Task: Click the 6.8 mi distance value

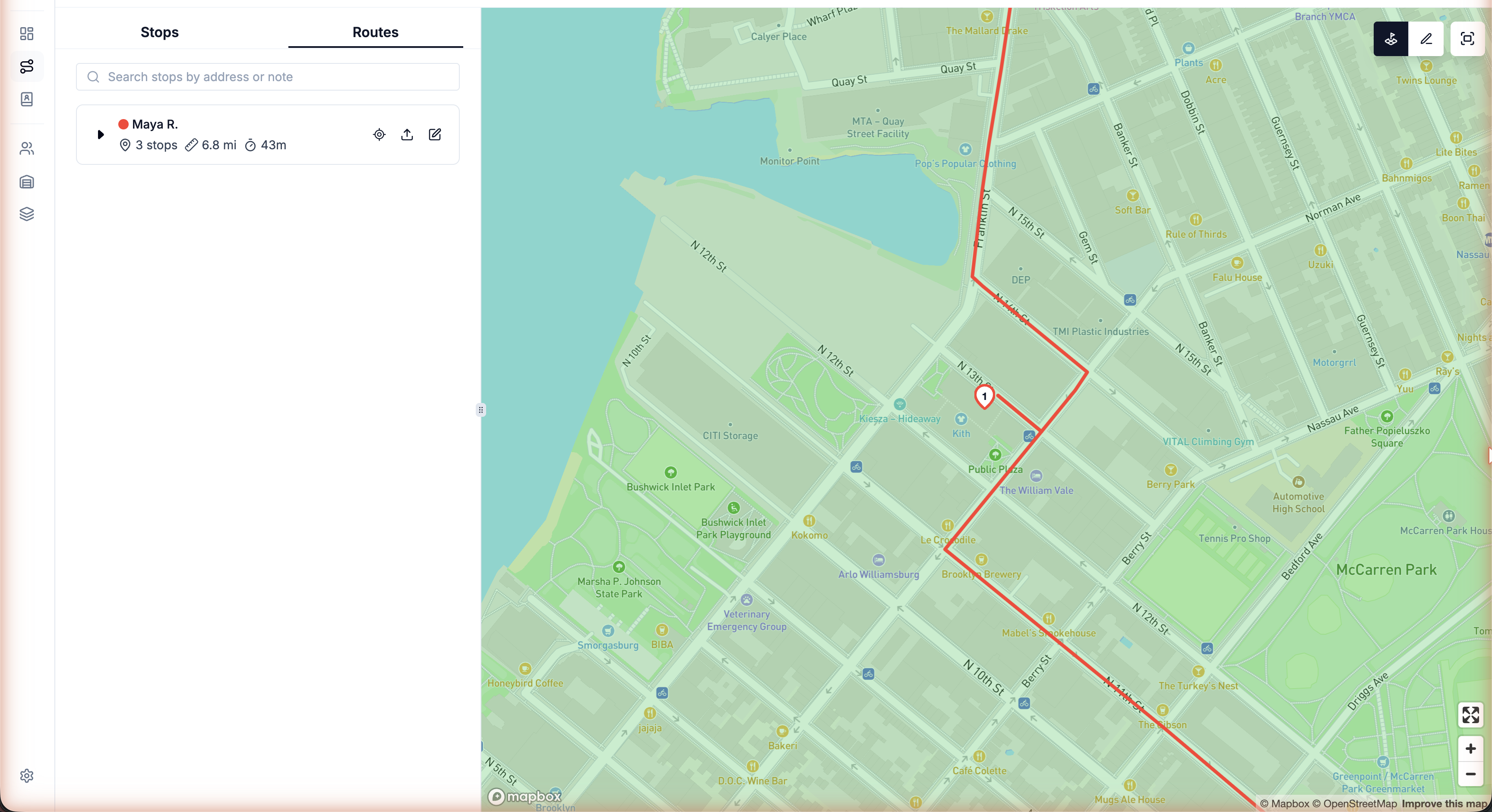Action: pyautogui.click(x=219, y=145)
